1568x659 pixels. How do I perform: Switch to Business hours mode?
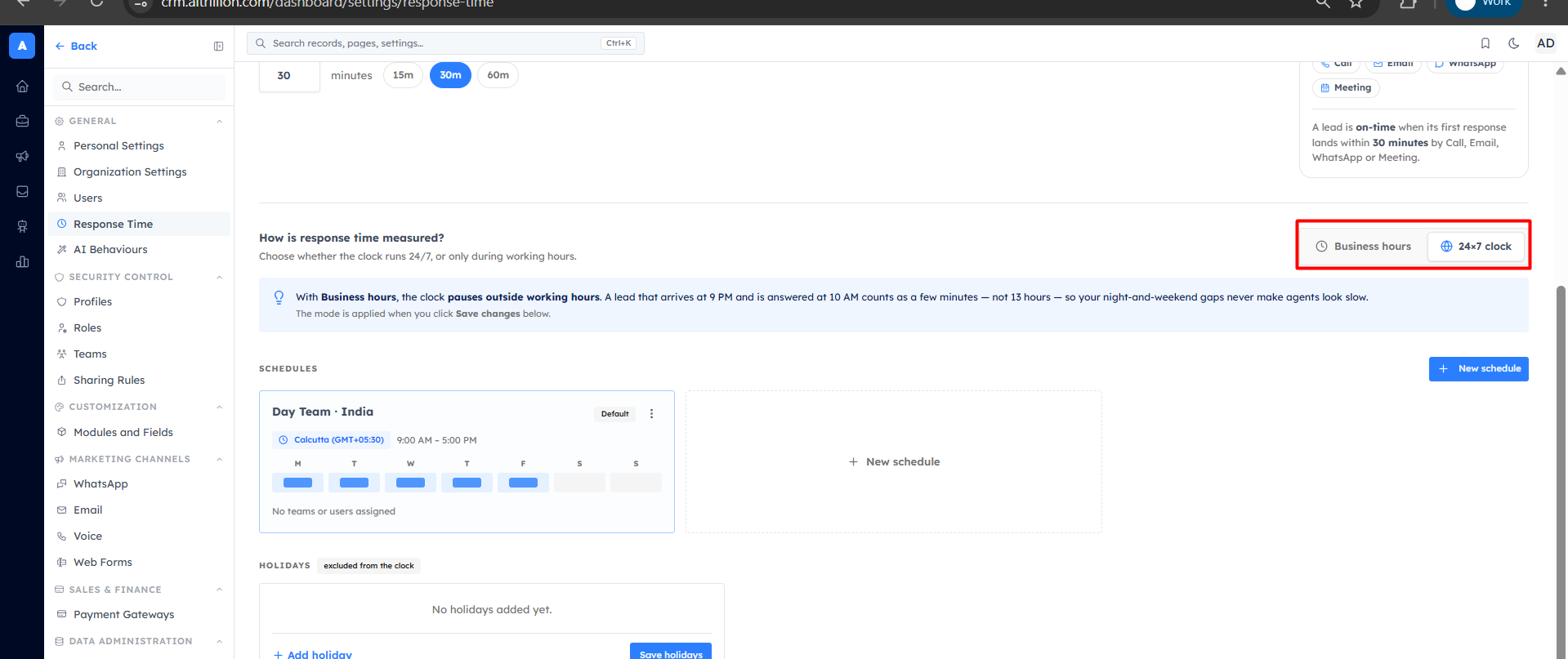tap(1364, 247)
